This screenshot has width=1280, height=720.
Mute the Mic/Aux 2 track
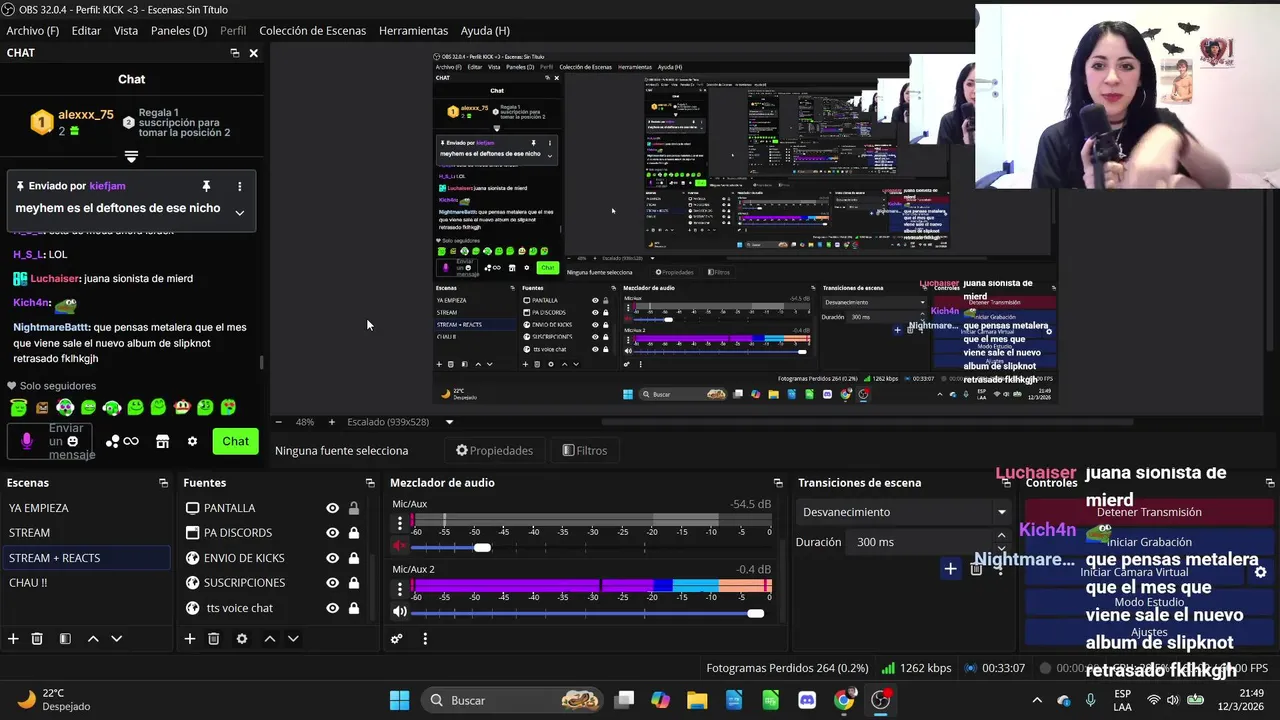[x=400, y=612]
